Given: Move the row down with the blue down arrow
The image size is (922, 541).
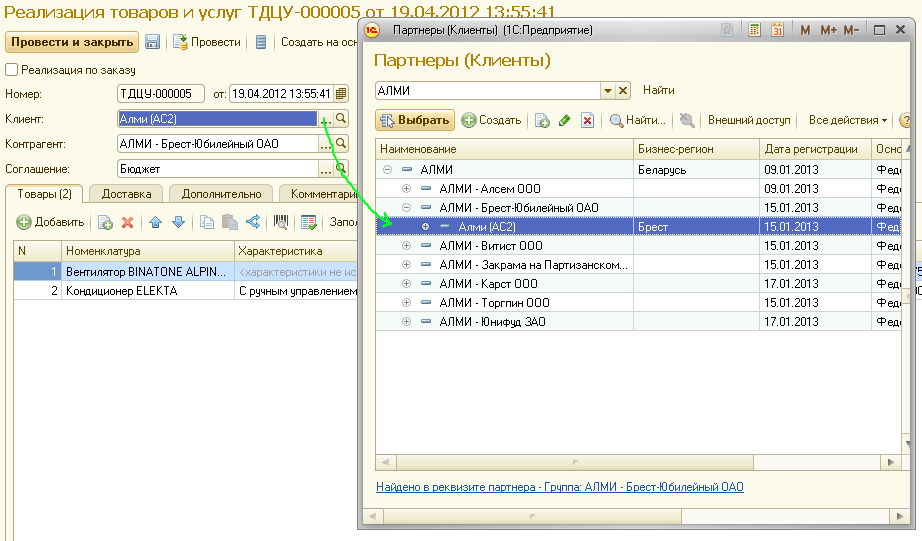Looking at the screenshot, I should click(178, 222).
